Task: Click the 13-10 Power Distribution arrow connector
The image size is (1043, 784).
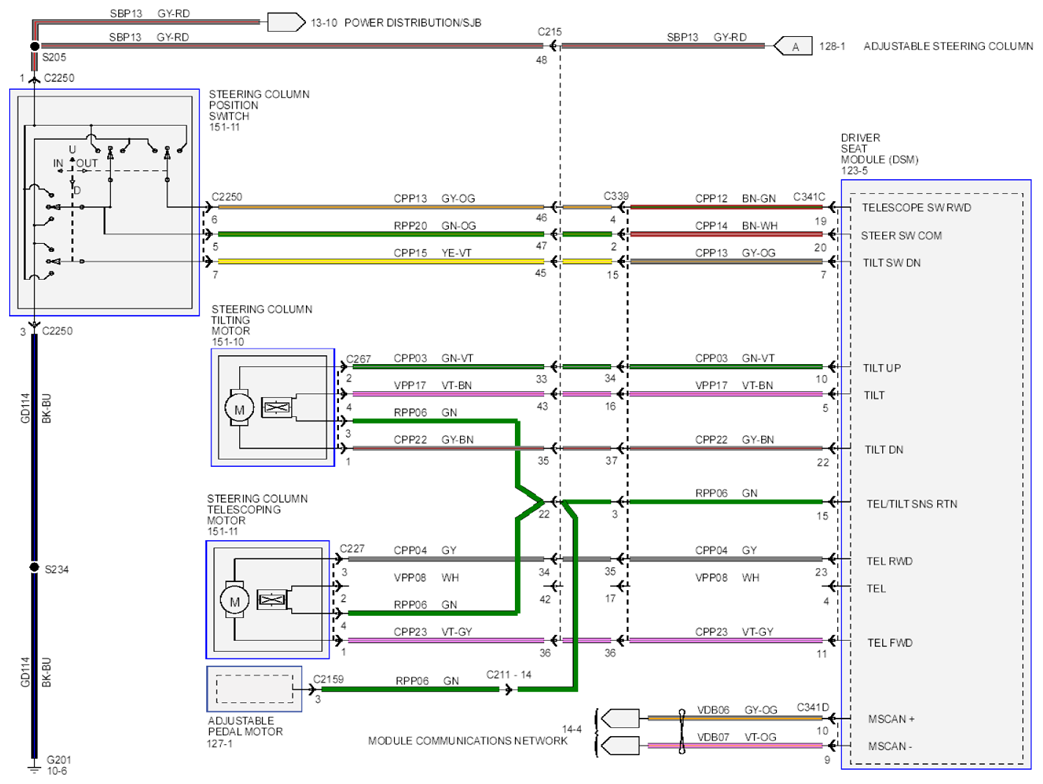Action: click(286, 22)
